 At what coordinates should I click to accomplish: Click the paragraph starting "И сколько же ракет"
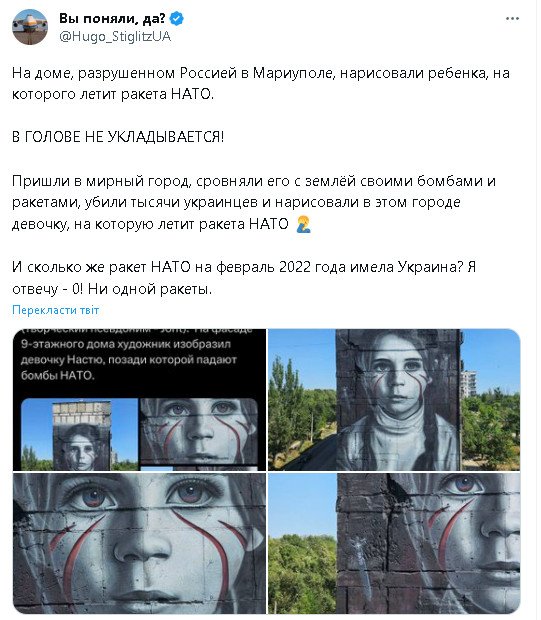(x=244, y=278)
